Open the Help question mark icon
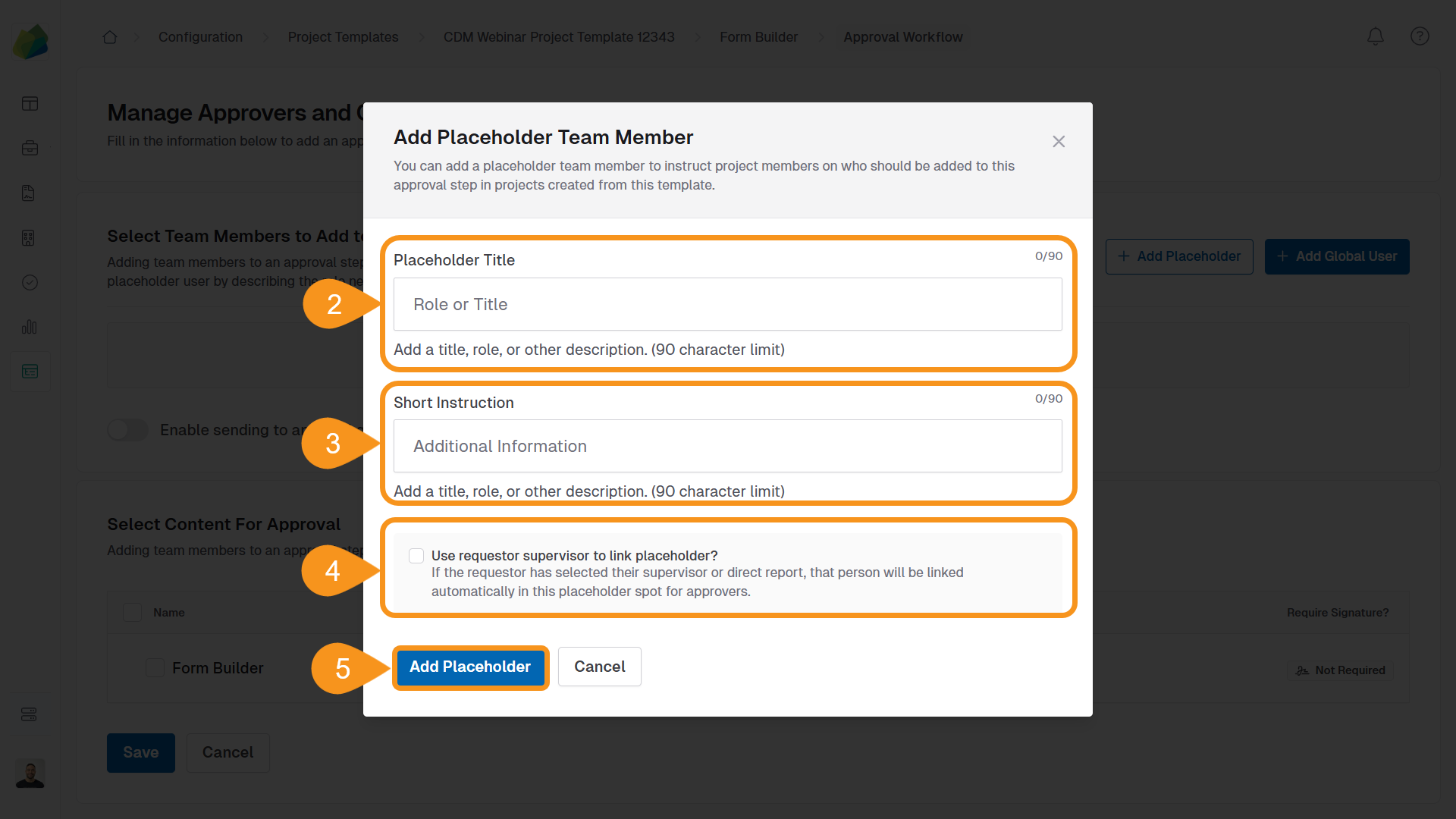 coord(1420,36)
